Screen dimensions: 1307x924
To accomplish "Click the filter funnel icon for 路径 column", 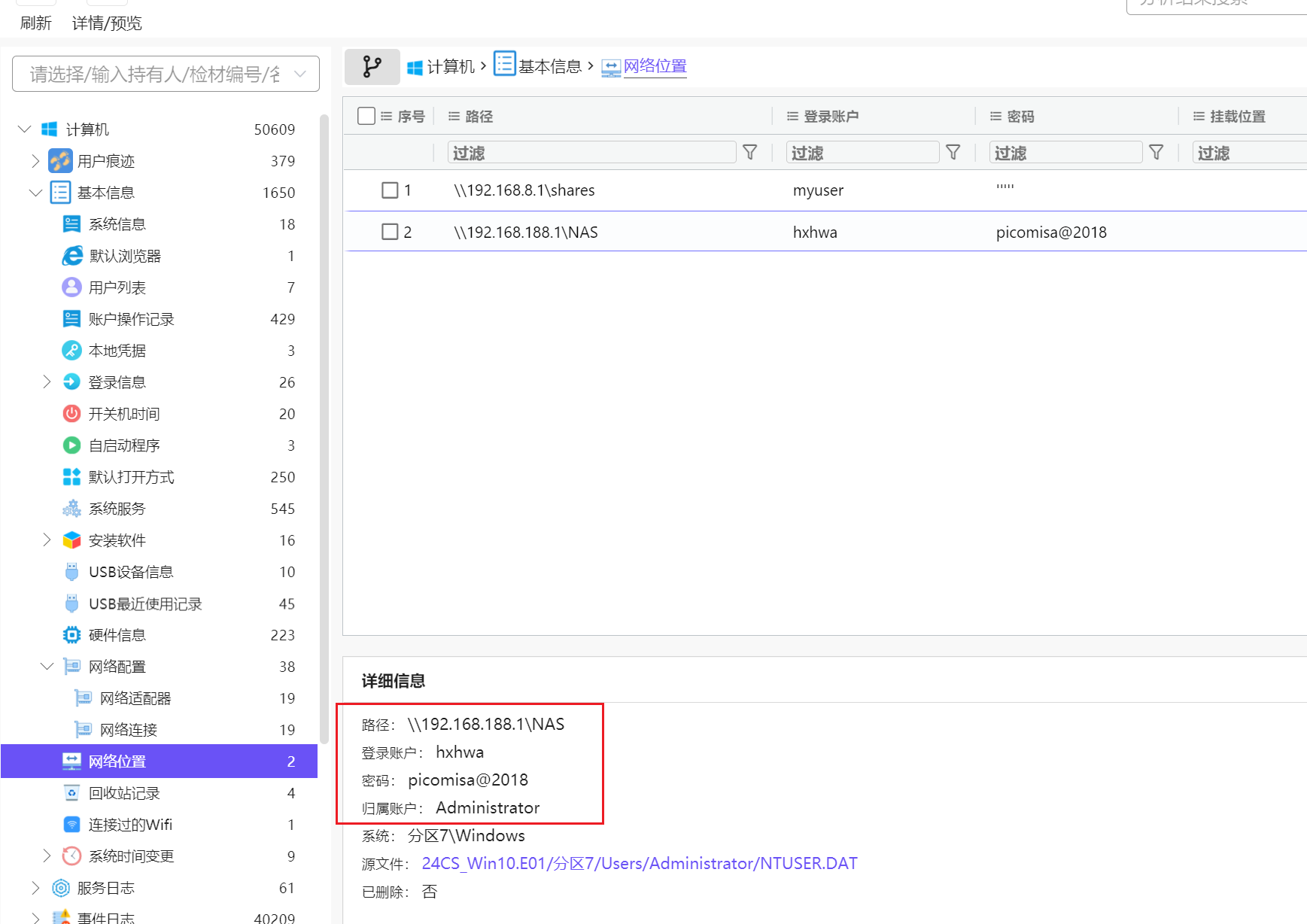I will tap(749, 153).
